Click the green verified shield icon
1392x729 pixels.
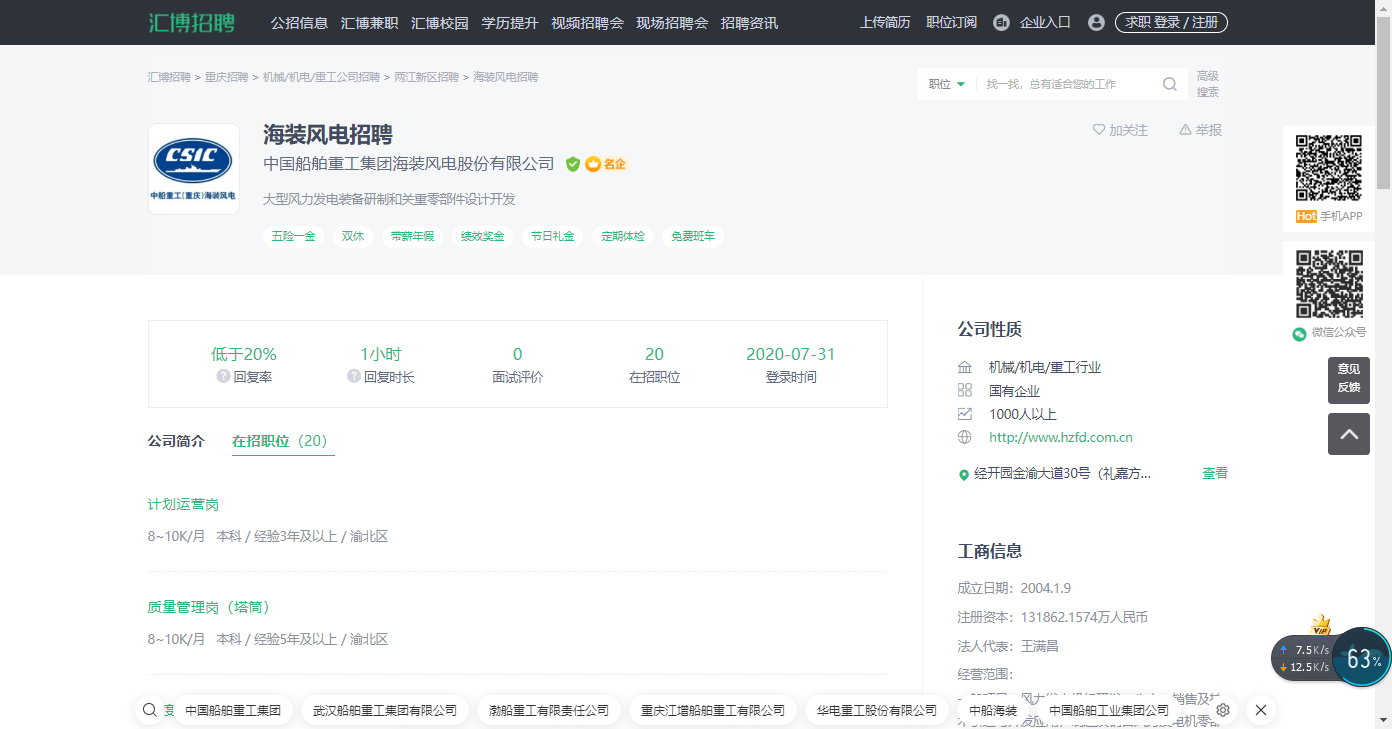[573, 164]
